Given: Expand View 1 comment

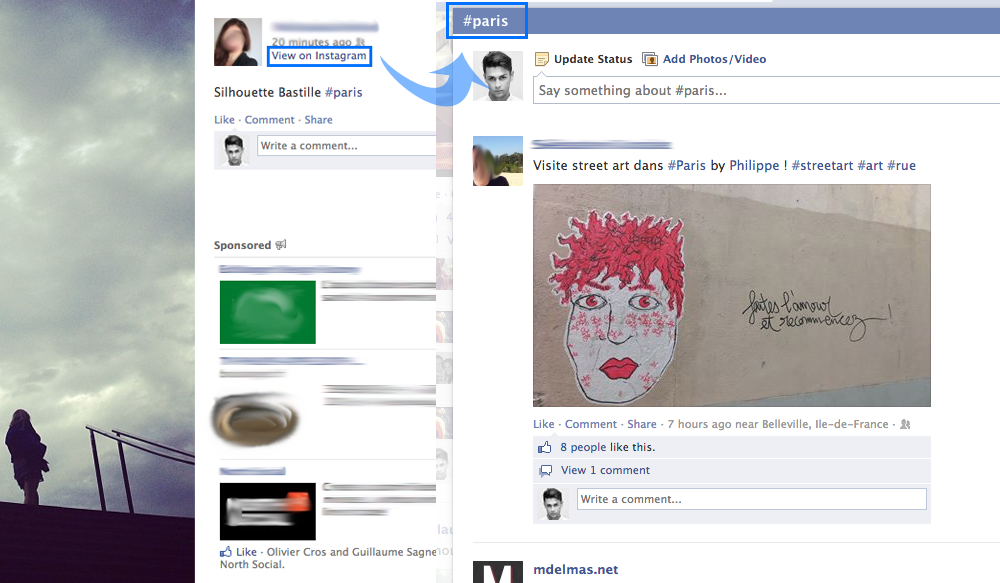Looking at the screenshot, I should click(x=605, y=470).
